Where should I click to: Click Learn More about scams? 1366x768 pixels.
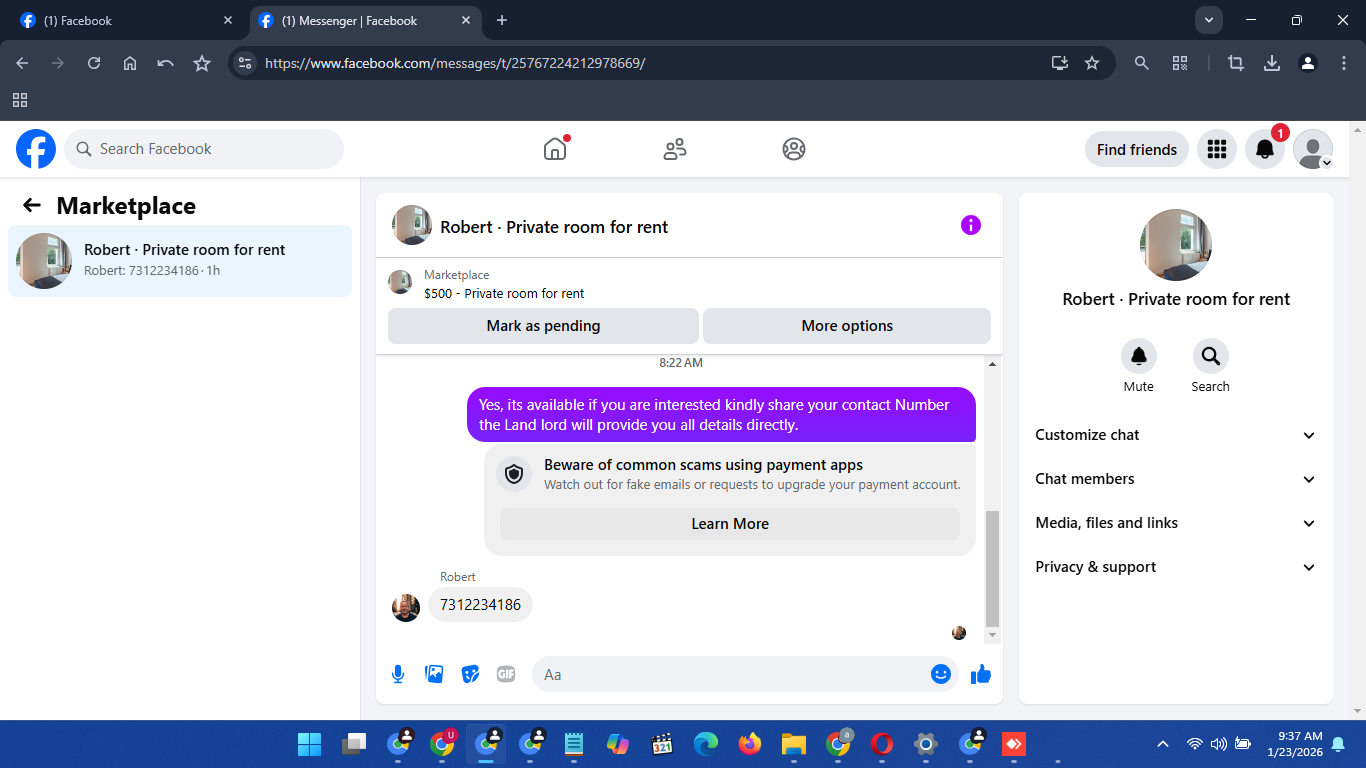(x=730, y=524)
